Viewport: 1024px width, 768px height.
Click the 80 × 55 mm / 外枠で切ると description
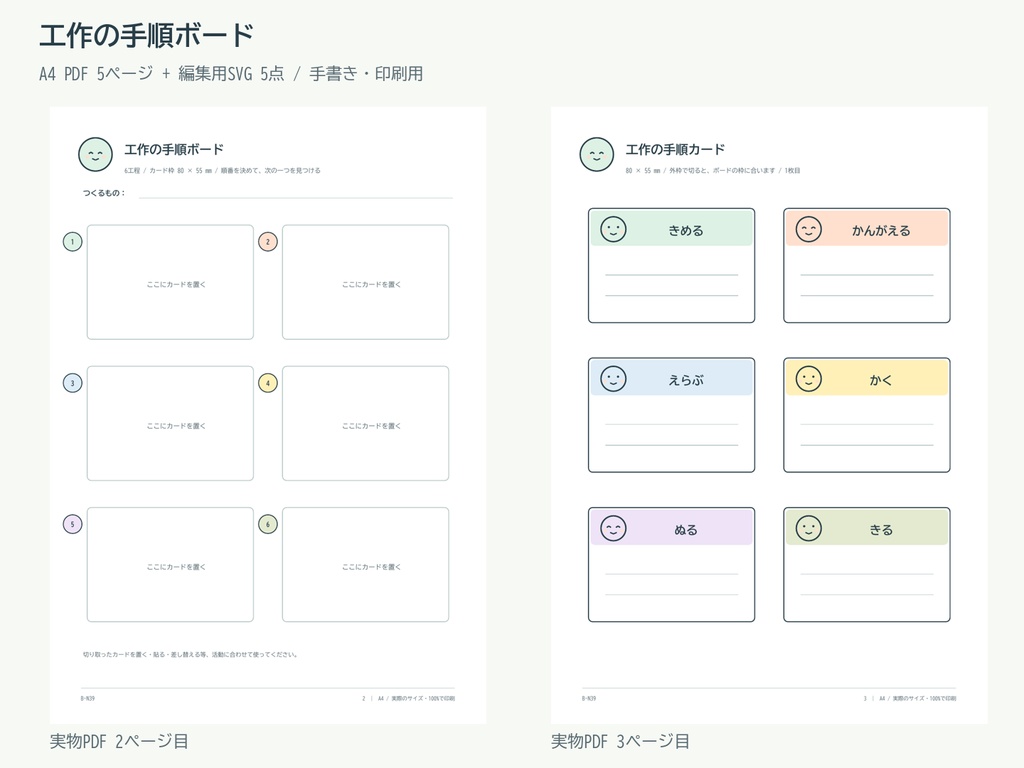click(x=713, y=170)
